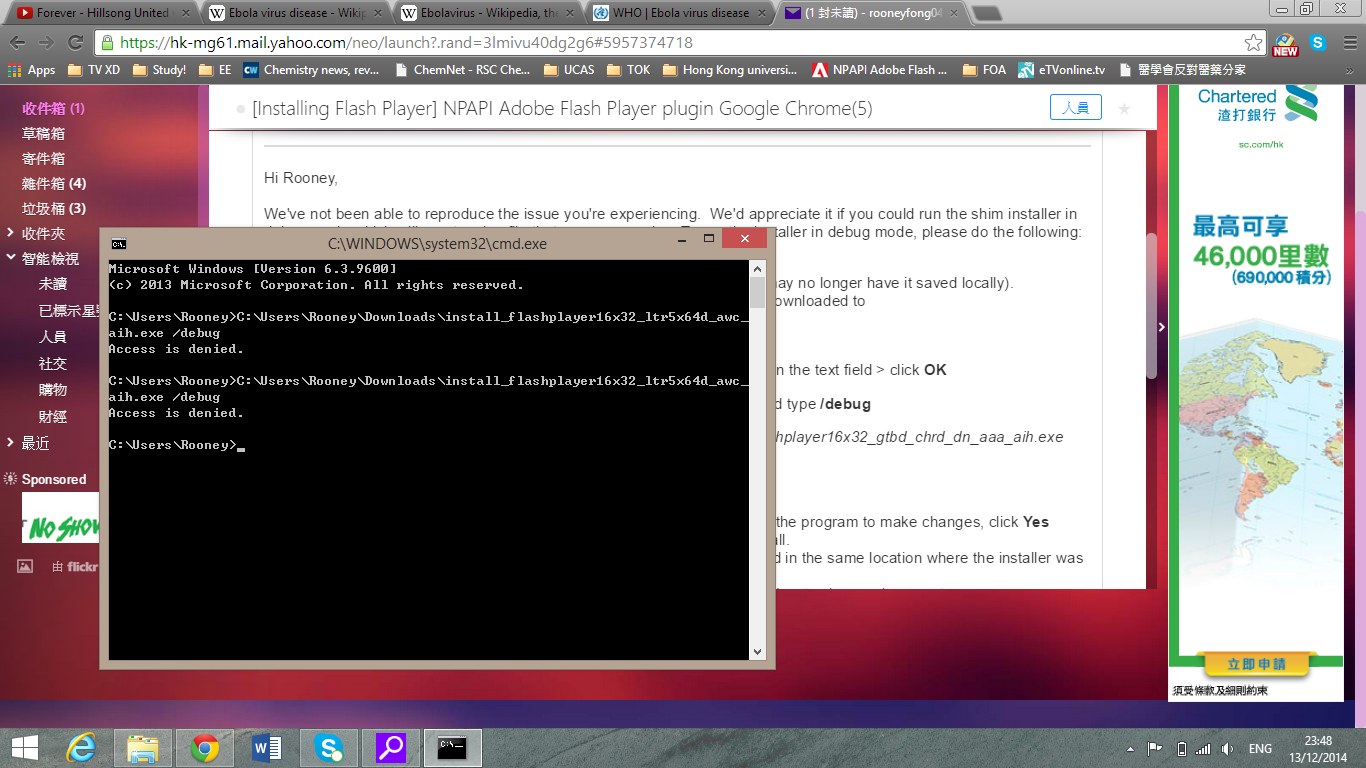Bookmark the page using the star icon

(x=1253, y=43)
